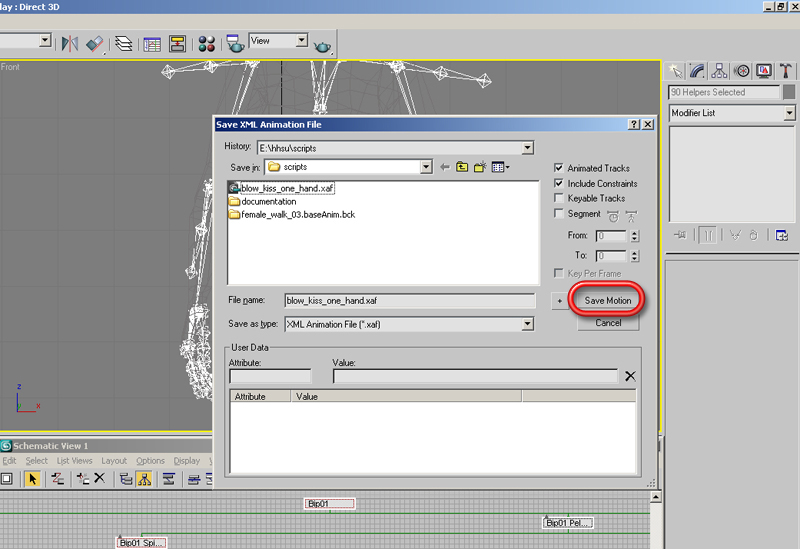
Task: Click the Schematic View hierarchy mode icon
Action: pos(126,479)
